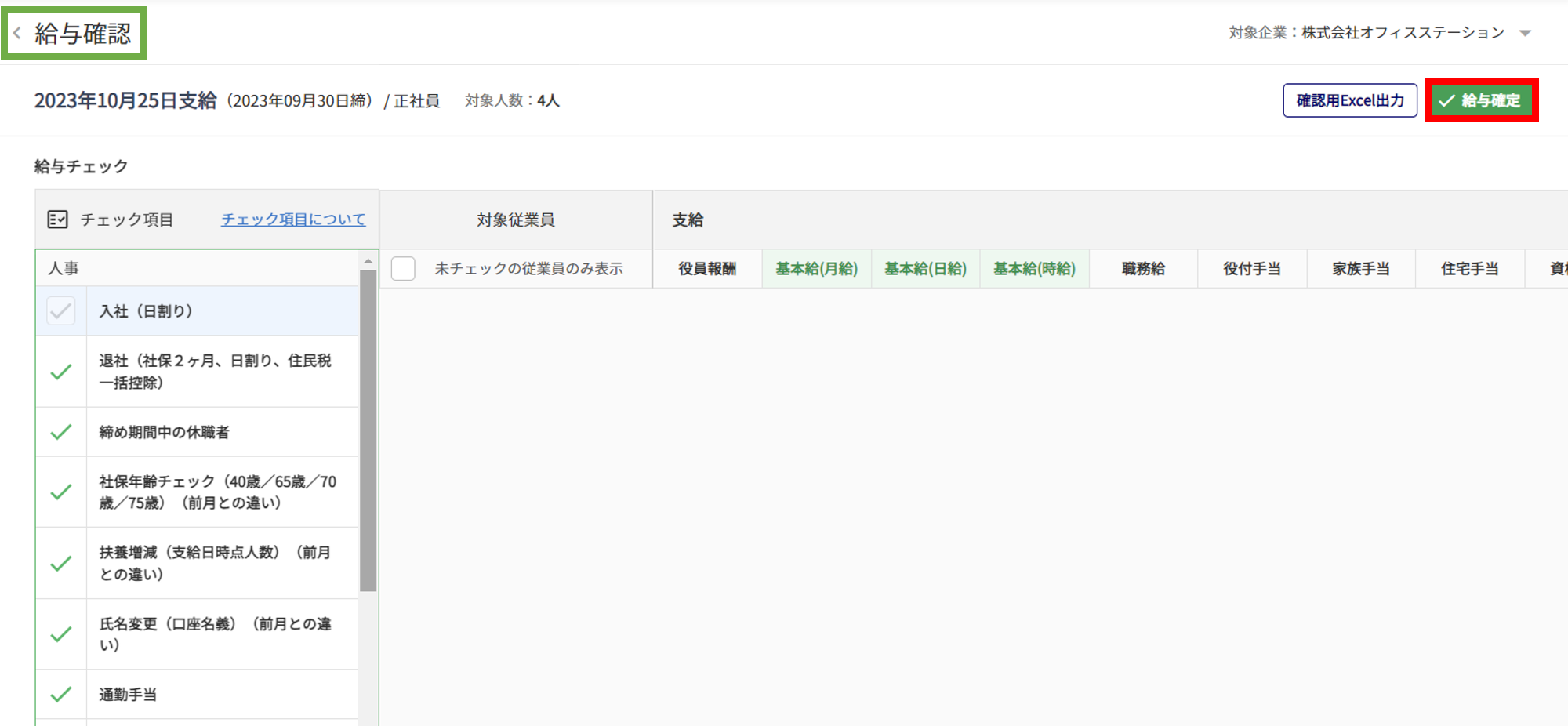Click the 役付手当 column header
The height and width of the screenshot is (726, 1568).
click(x=1252, y=269)
